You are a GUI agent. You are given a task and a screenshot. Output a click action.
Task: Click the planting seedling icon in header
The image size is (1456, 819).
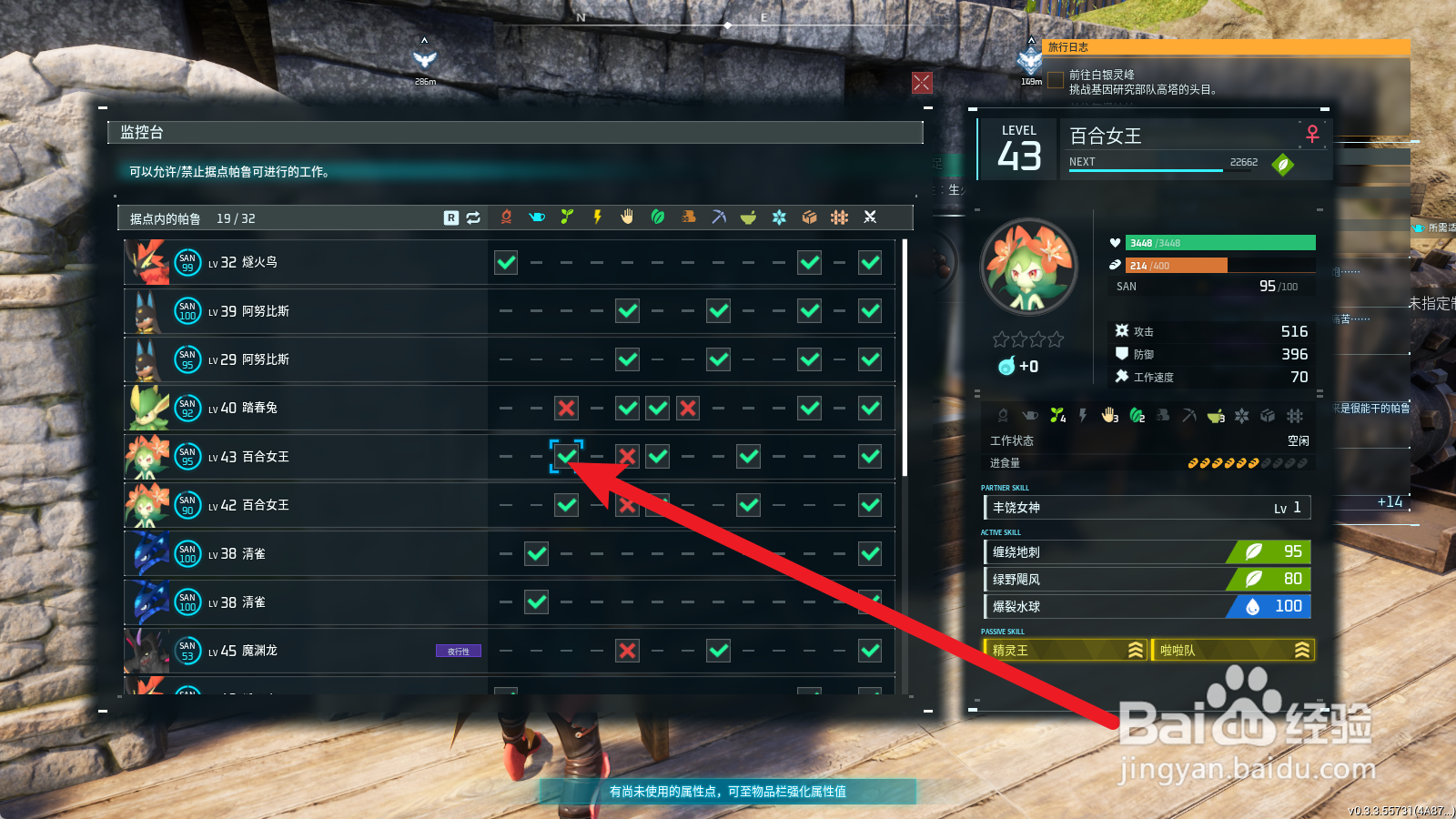[x=567, y=217]
